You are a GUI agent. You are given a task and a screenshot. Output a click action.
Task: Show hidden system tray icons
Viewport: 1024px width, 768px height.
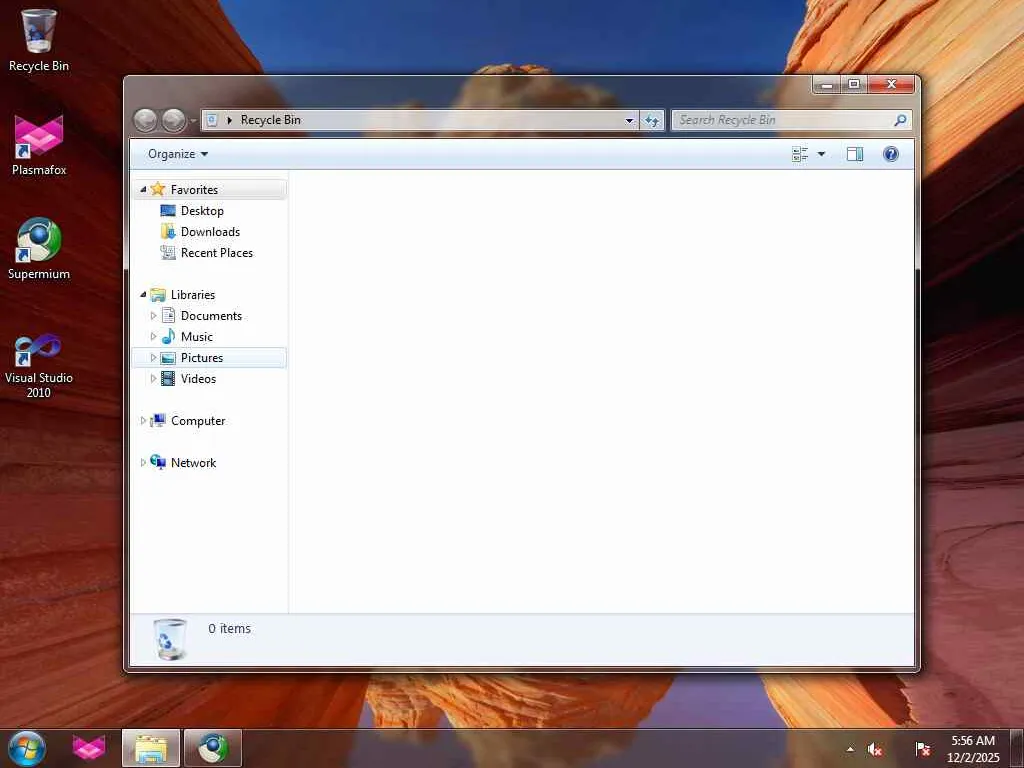pyautogui.click(x=850, y=749)
